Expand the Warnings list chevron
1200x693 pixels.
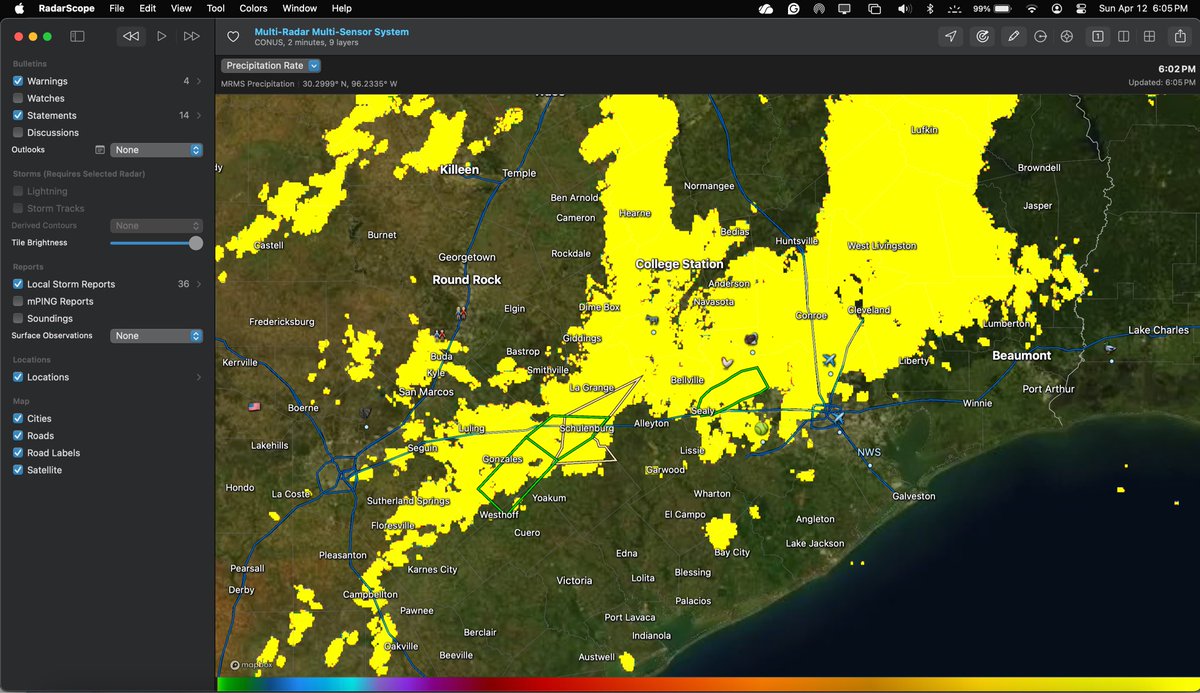pyautogui.click(x=198, y=81)
